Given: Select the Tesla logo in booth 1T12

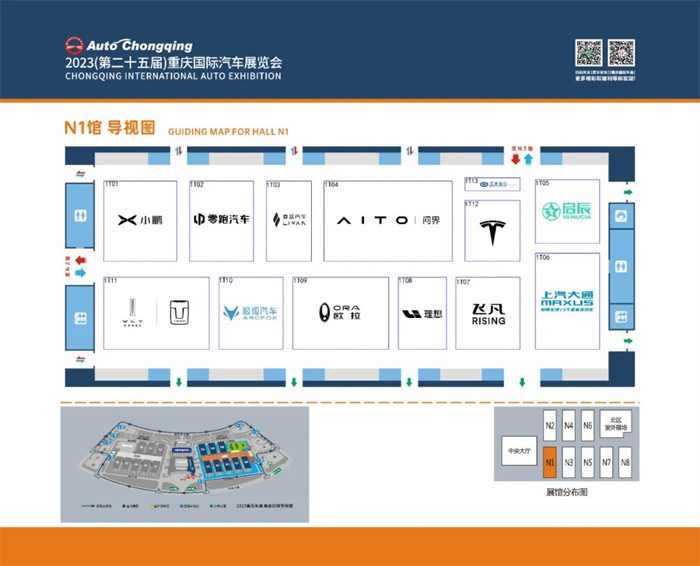Looking at the screenshot, I should [x=492, y=233].
